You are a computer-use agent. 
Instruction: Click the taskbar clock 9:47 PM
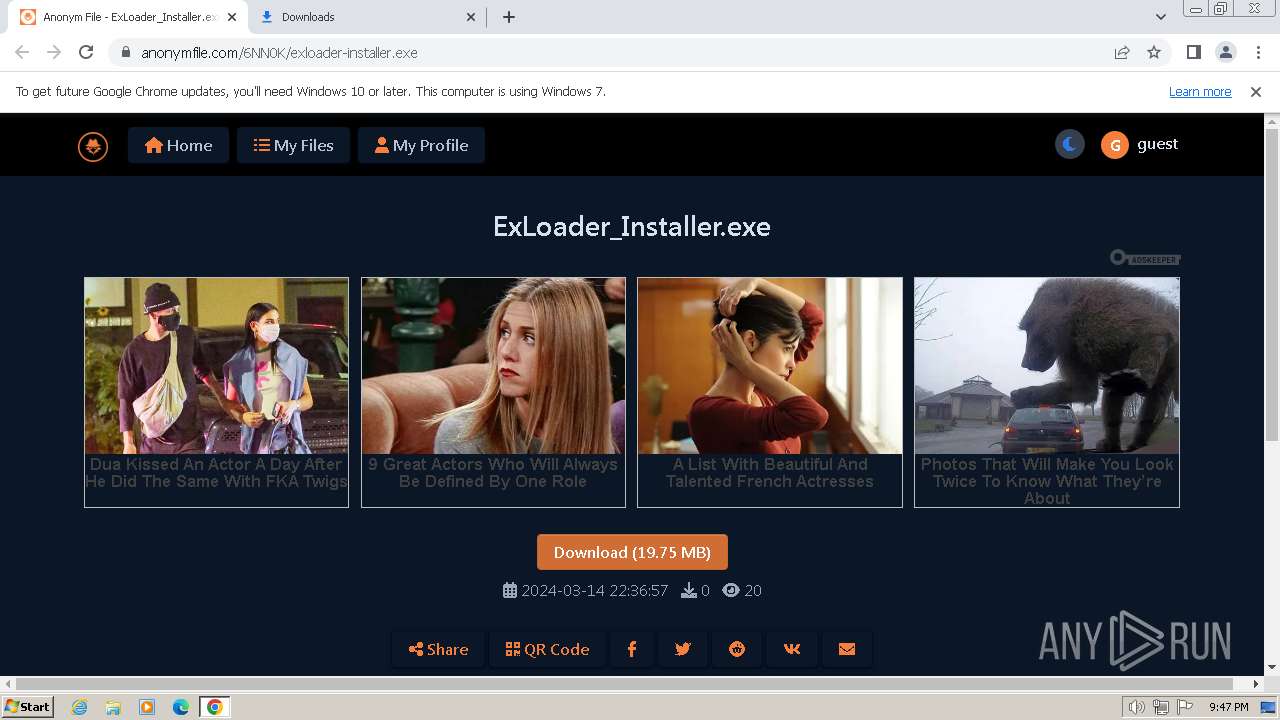click(x=1229, y=707)
